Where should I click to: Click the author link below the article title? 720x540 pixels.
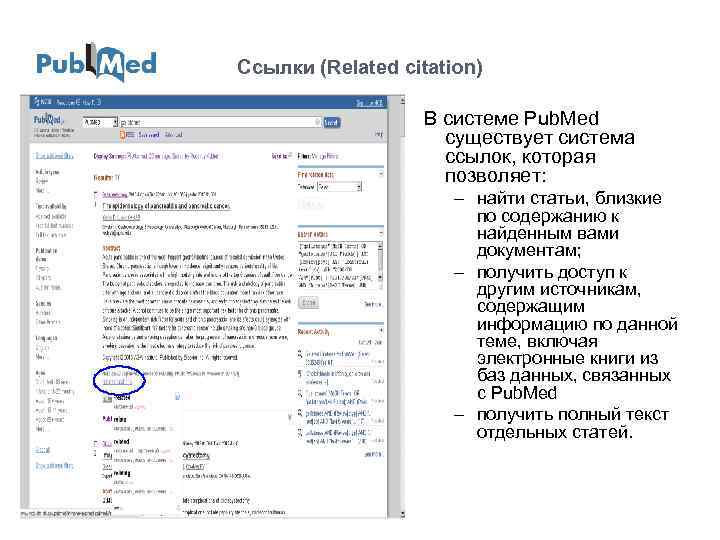pos(121,217)
